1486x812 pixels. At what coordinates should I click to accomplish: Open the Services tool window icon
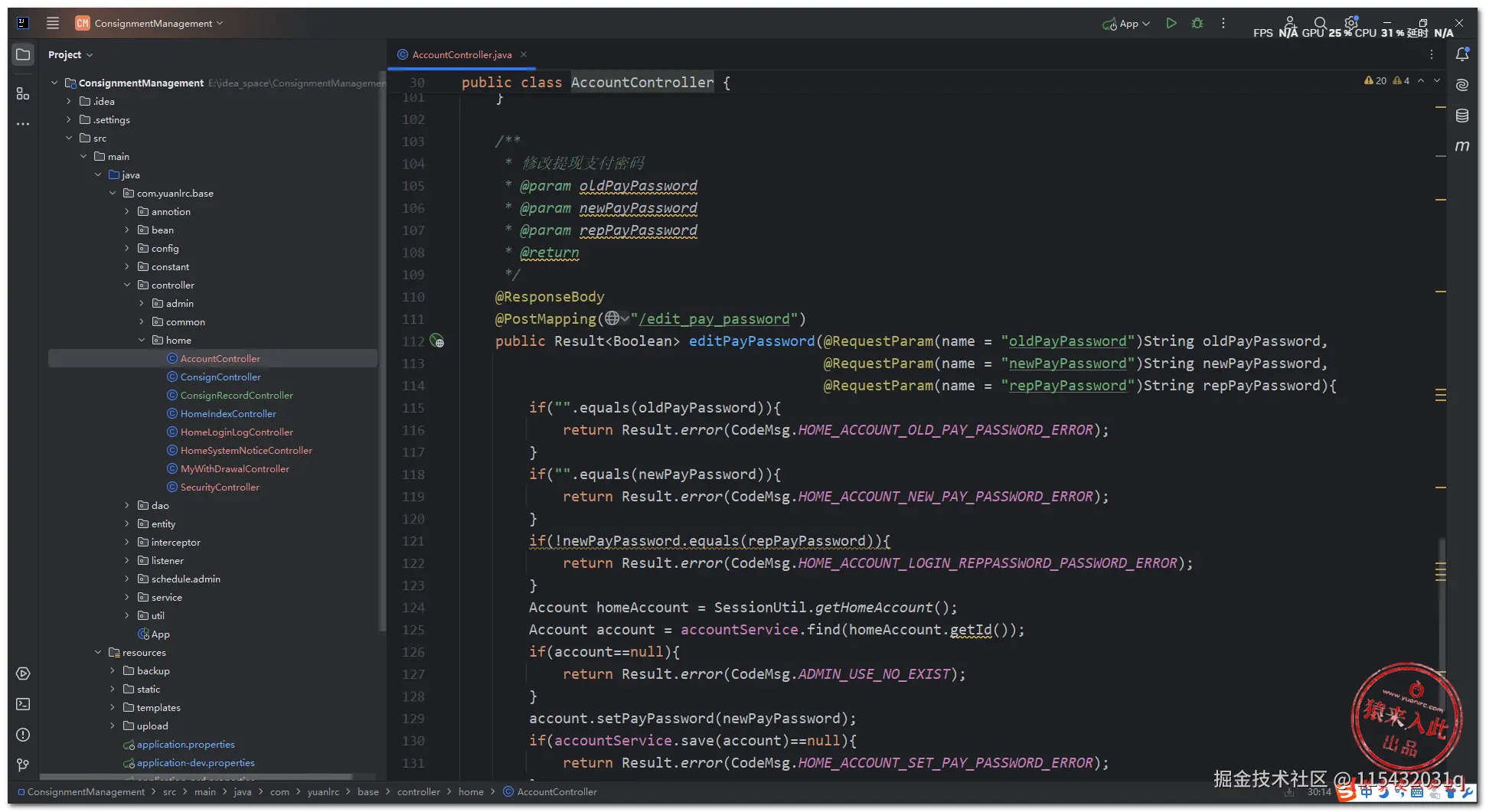click(x=23, y=673)
